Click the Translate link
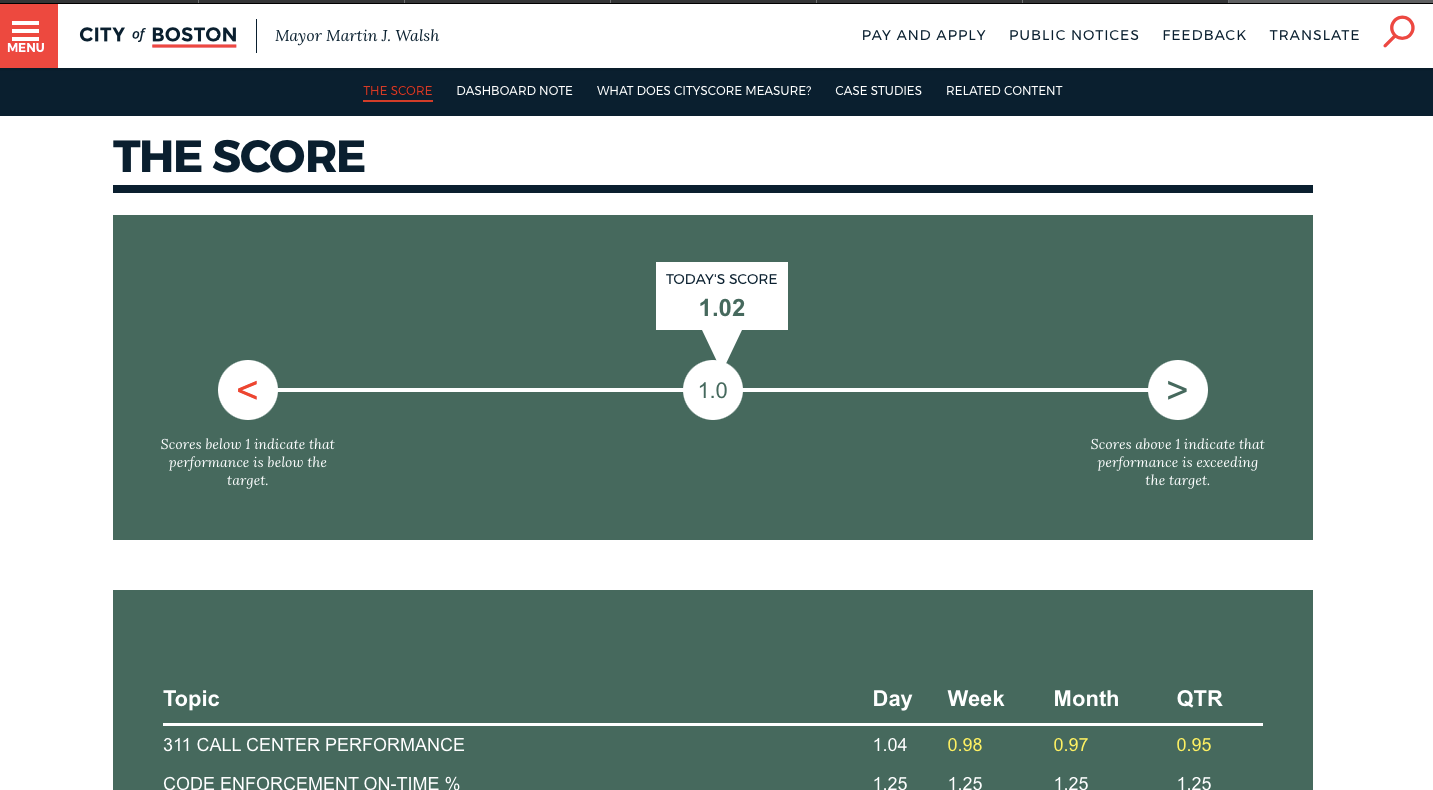1433x790 pixels. coord(1314,35)
